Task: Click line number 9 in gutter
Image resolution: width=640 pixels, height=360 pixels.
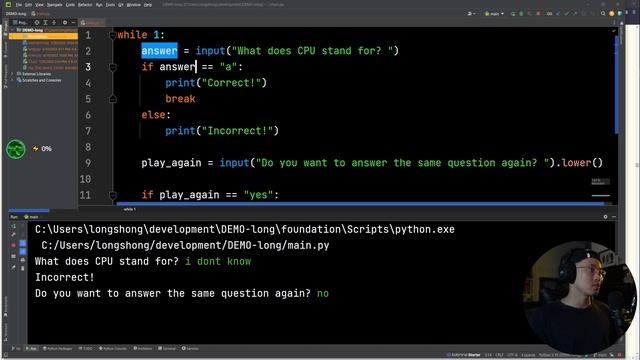Action: coord(88,163)
